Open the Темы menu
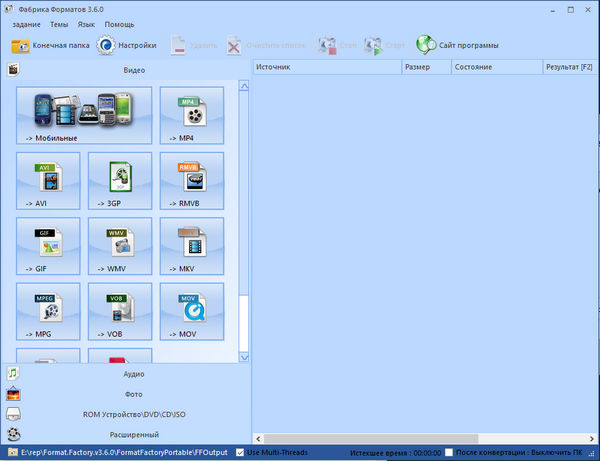 (x=59, y=24)
